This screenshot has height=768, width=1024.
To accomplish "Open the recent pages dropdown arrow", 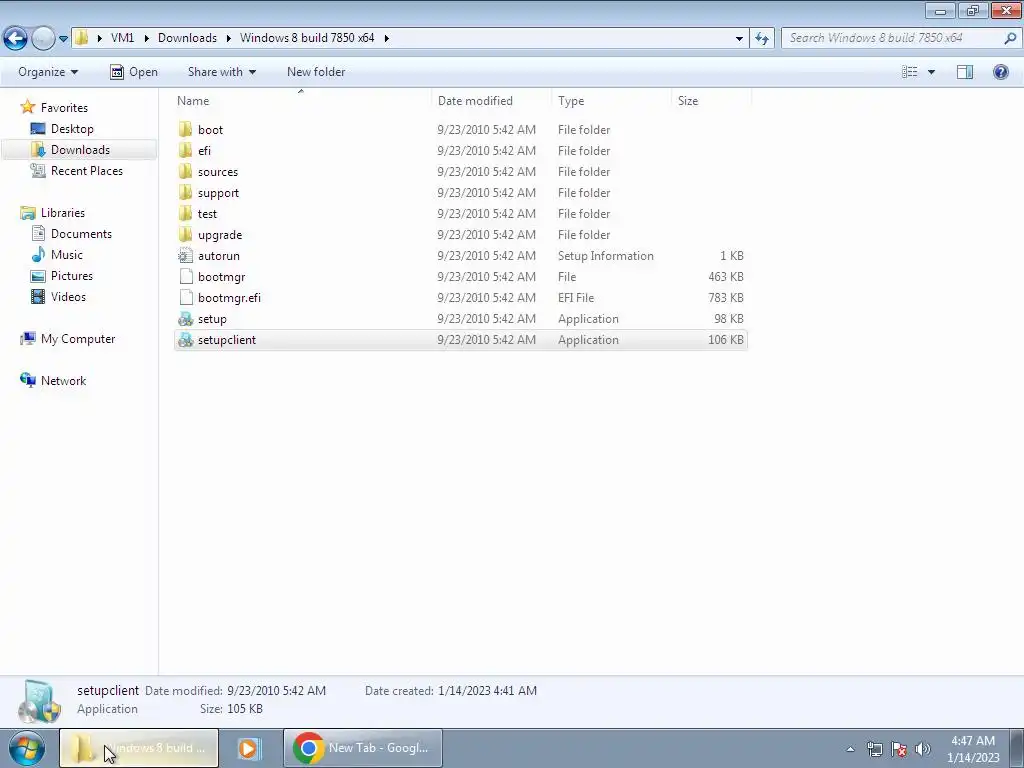I will [x=63, y=39].
